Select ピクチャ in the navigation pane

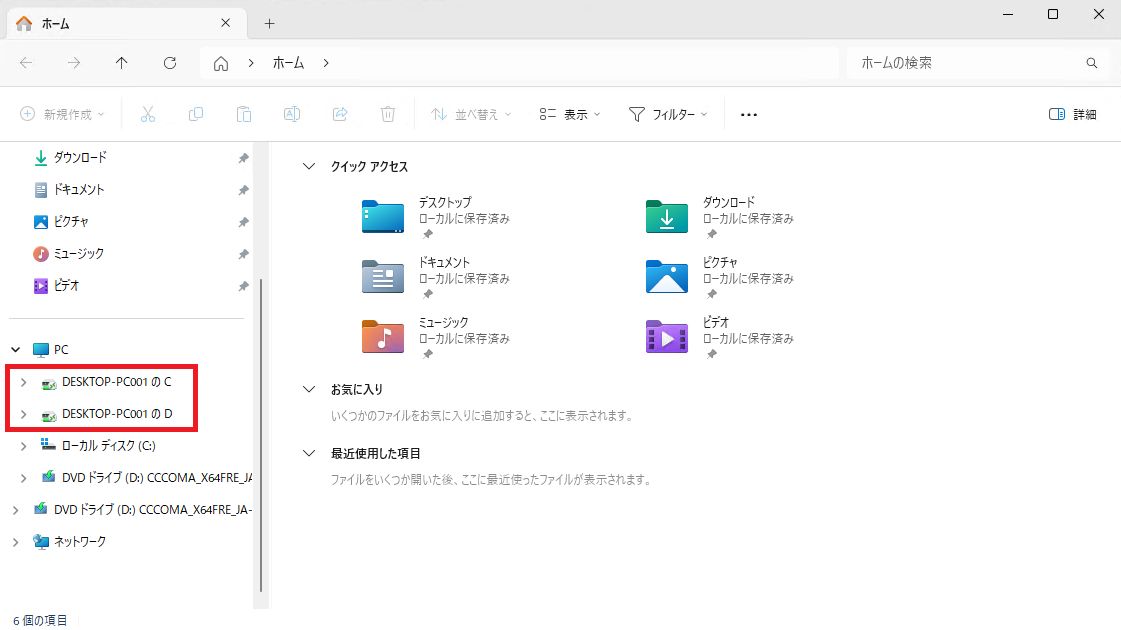click(x=71, y=222)
